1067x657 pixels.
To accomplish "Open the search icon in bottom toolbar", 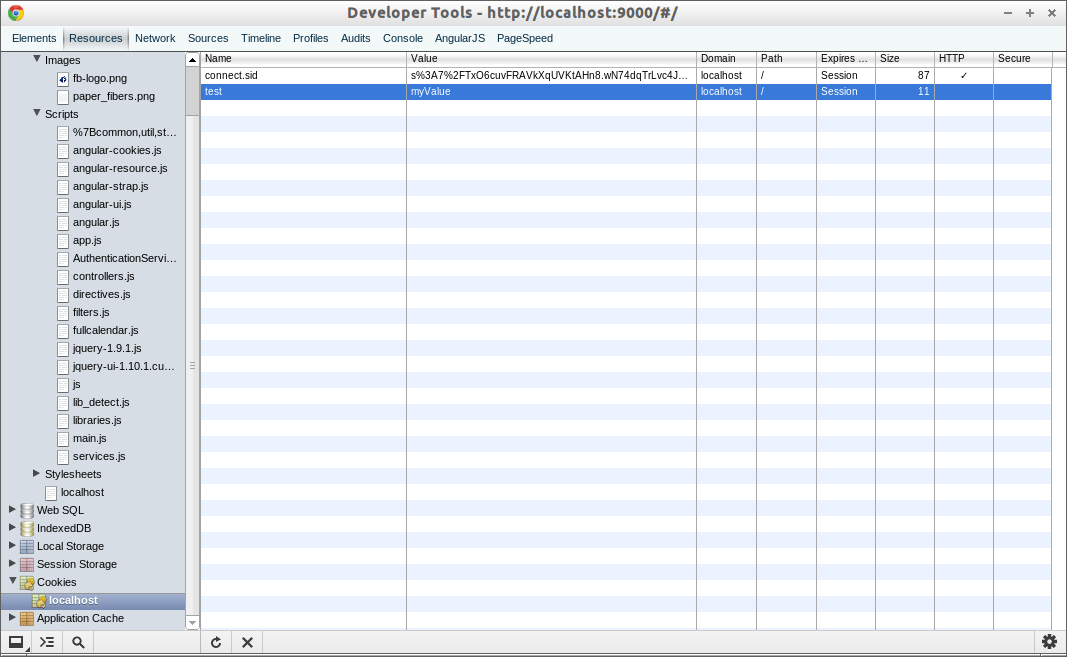I will [x=78, y=642].
